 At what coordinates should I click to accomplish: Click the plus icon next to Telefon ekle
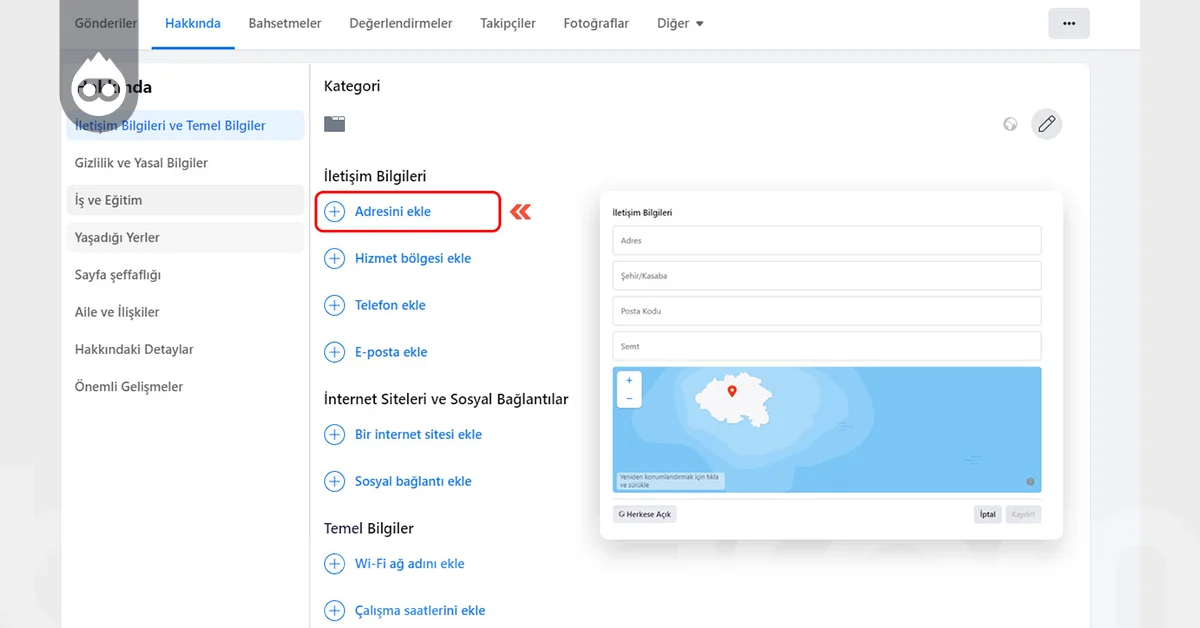(x=334, y=305)
